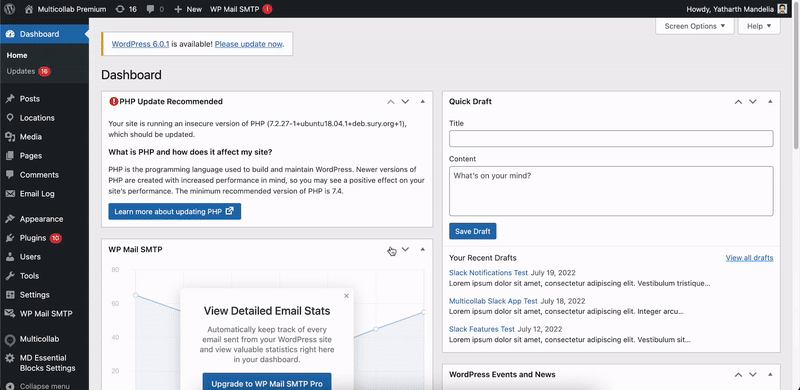Move WordPress Events and News up
The width and height of the screenshot is (800, 390).
click(x=738, y=375)
